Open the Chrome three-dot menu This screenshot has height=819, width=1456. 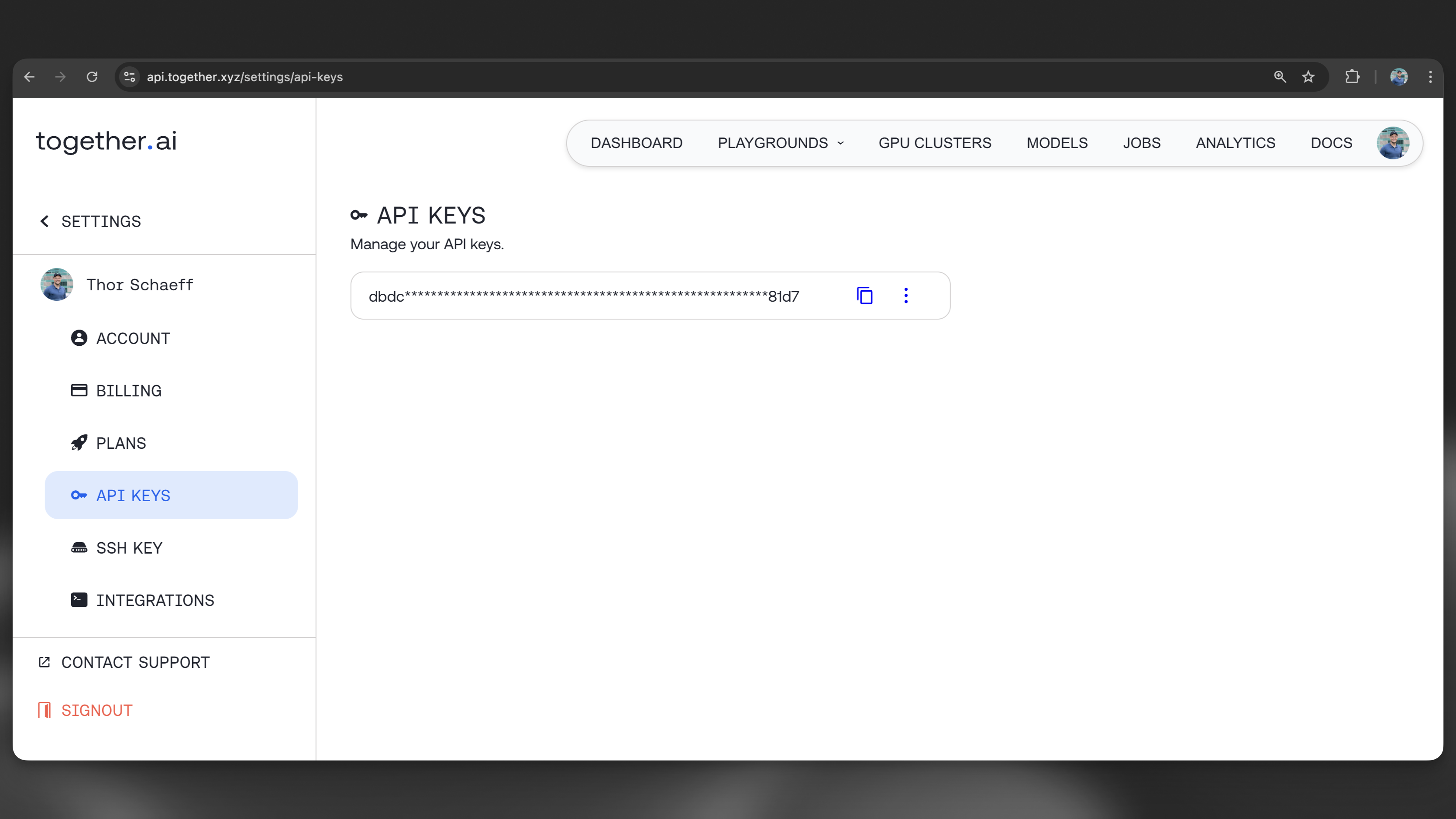[1430, 76]
